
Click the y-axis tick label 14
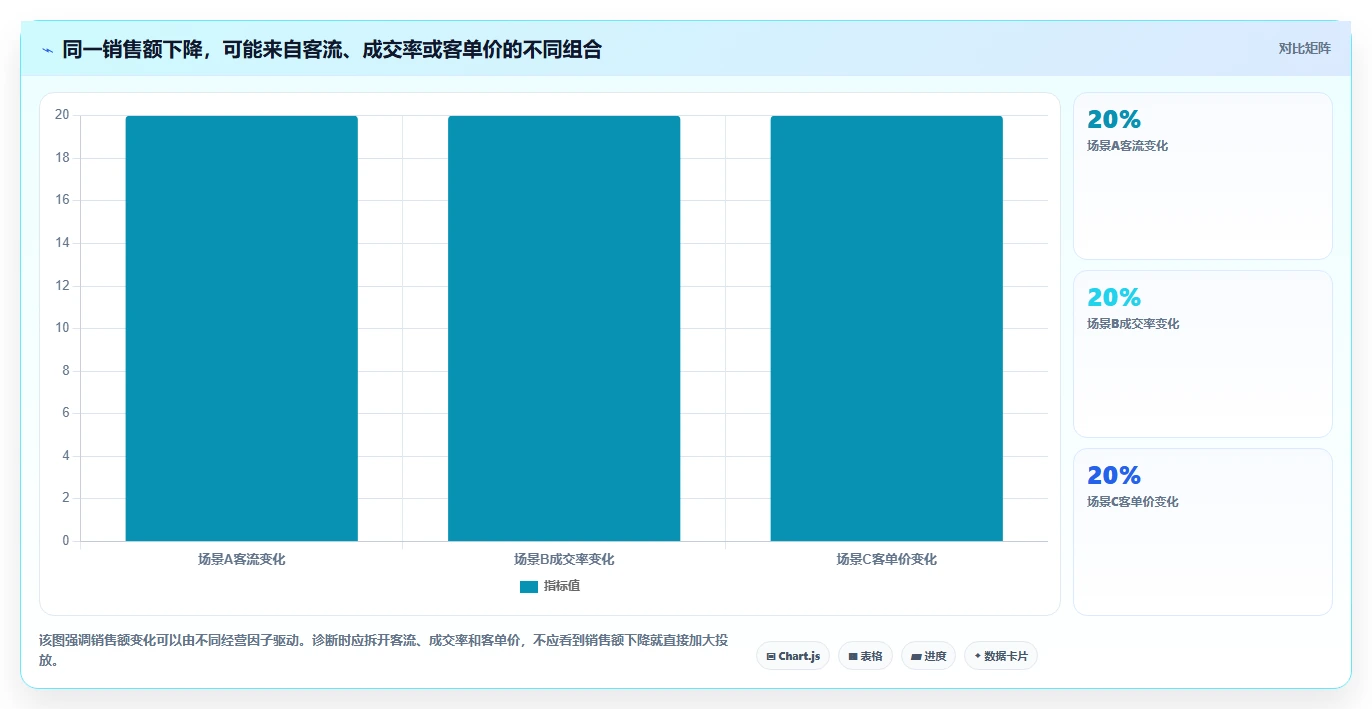point(62,243)
